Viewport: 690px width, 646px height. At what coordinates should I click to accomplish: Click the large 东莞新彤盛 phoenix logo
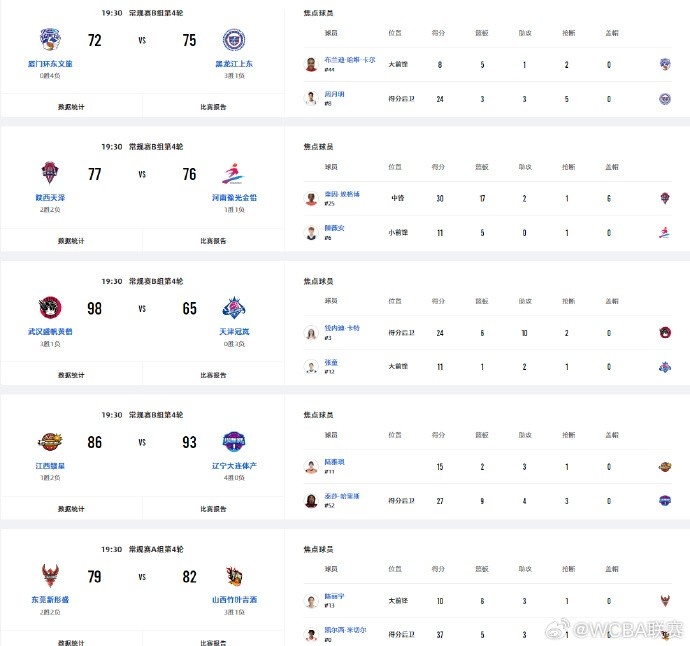click(x=50, y=576)
